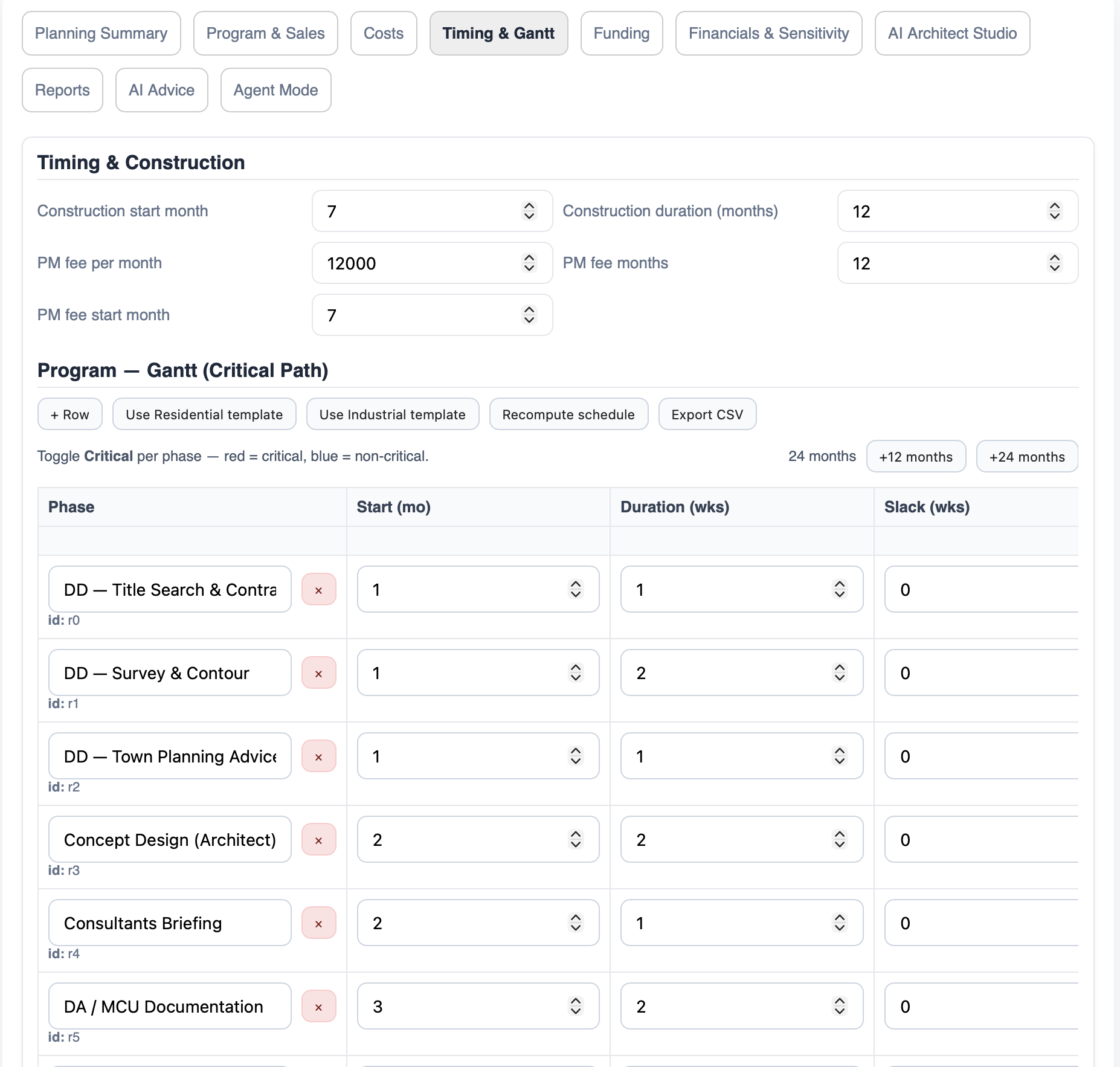This screenshot has width=1120, height=1067.
Task: Click Duration stepper for DA / MCU Documentation
Action: [840, 1006]
